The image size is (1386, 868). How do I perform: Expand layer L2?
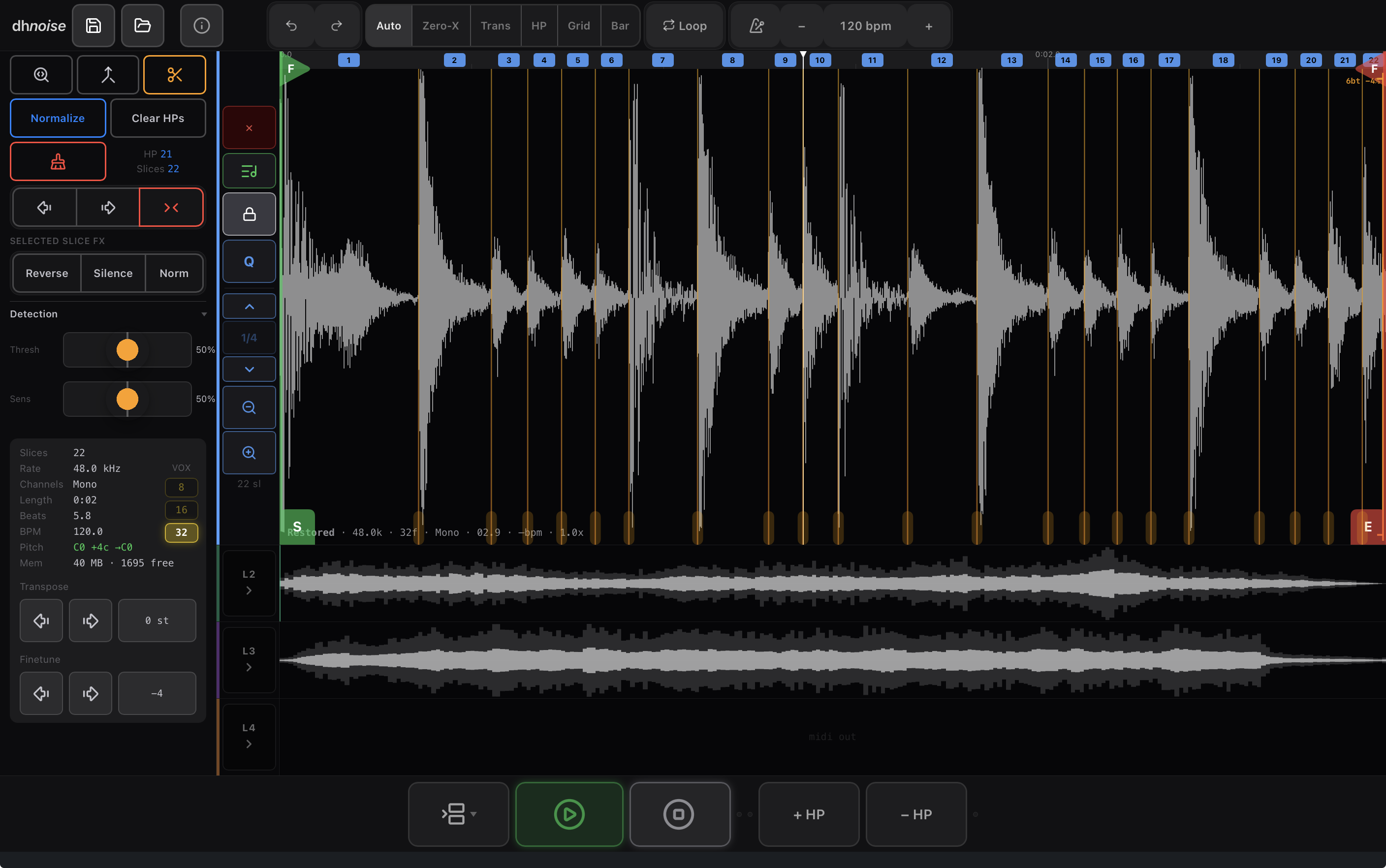249,583
